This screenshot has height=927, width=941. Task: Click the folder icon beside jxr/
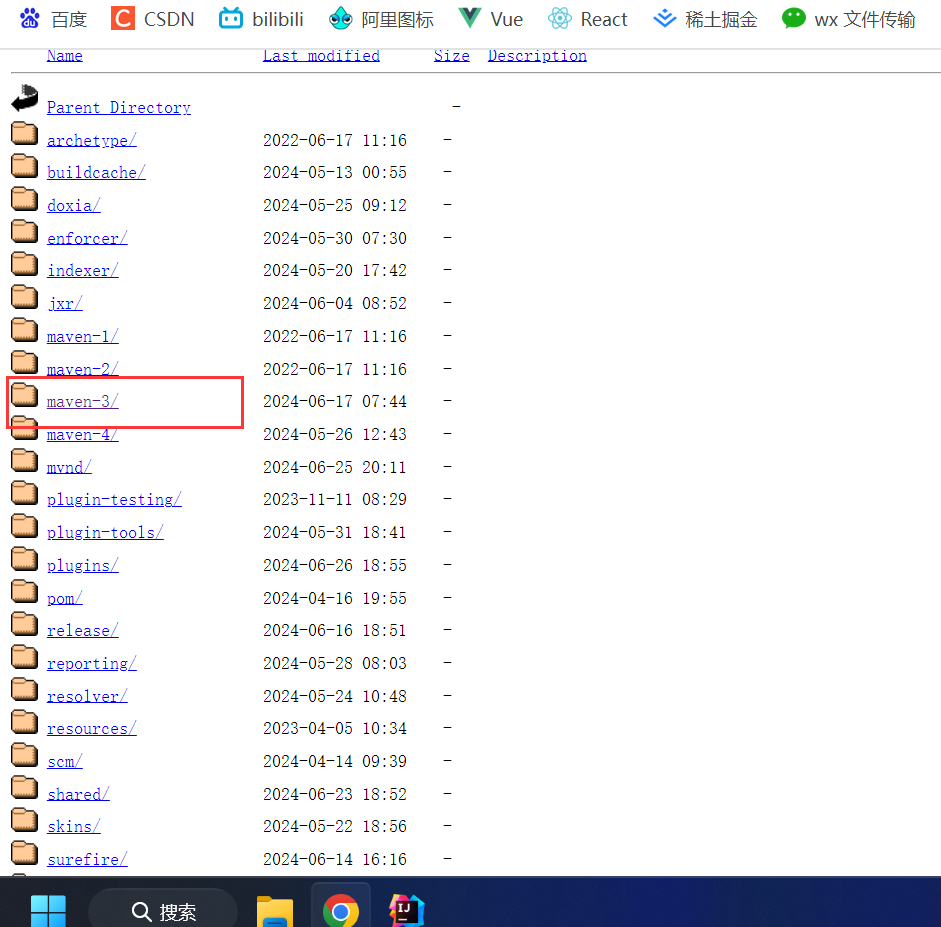(25, 296)
